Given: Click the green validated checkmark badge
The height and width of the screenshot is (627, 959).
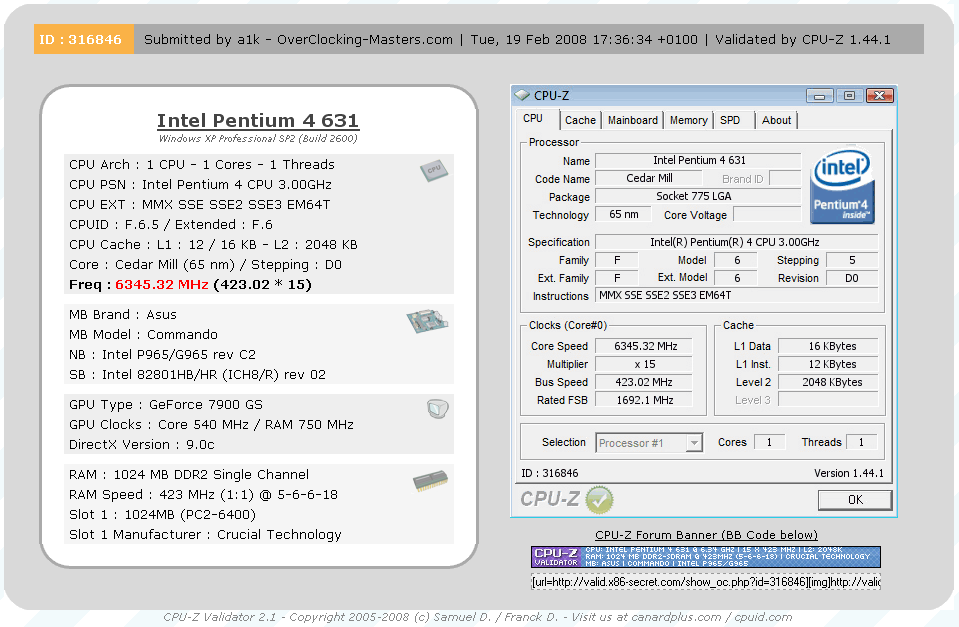Looking at the screenshot, I should coord(599,500).
